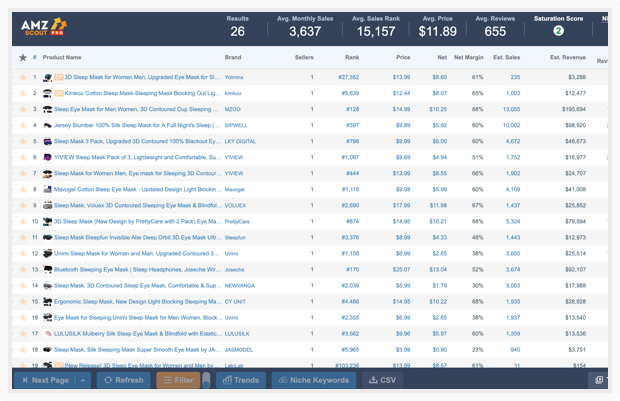Click Avg. Reviews value 655
Viewport: 620px width, 401px height.
click(x=495, y=31)
